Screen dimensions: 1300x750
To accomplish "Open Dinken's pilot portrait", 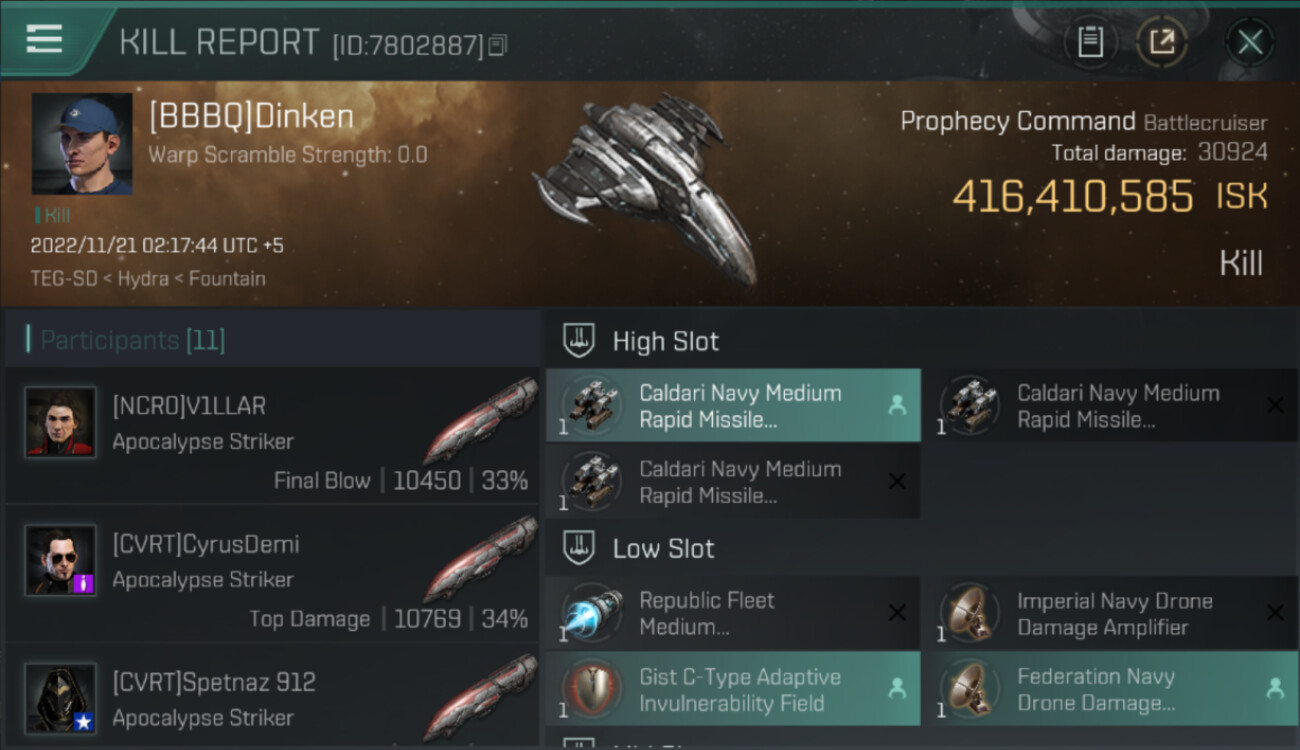I will [x=82, y=144].
